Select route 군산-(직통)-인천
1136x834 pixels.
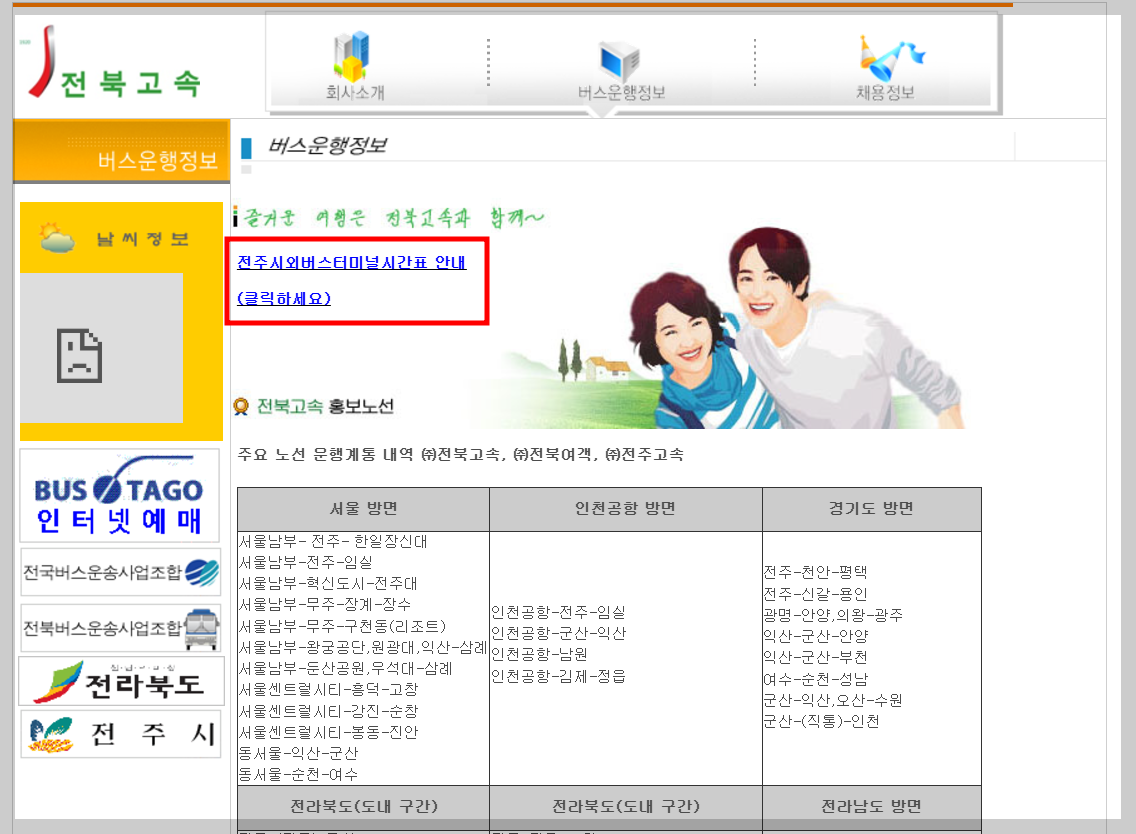822,722
